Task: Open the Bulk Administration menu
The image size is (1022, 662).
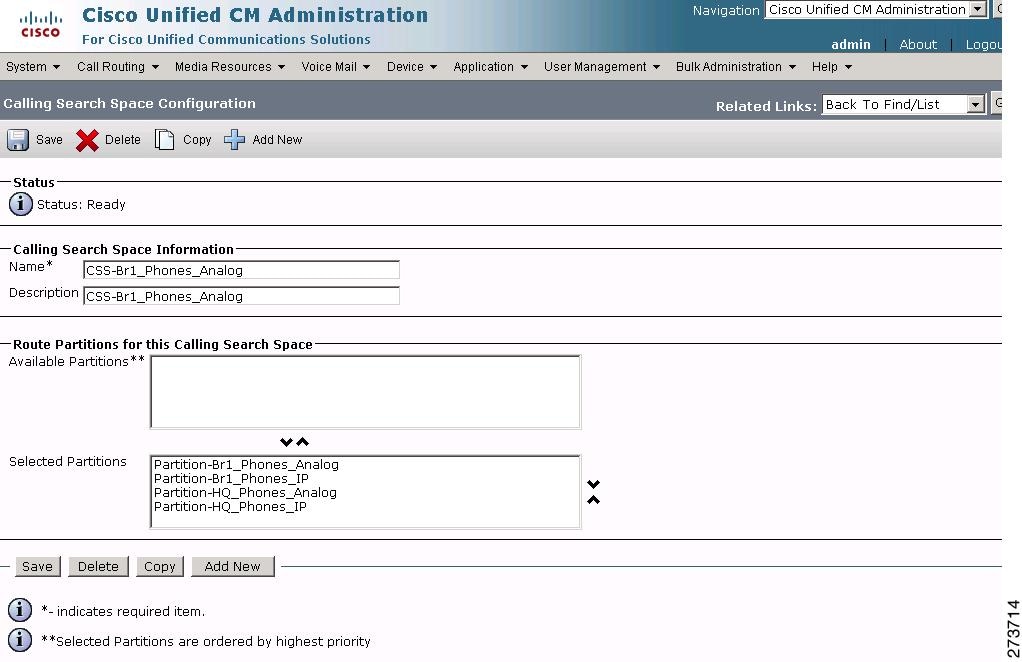Action: (x=735, y=66)
